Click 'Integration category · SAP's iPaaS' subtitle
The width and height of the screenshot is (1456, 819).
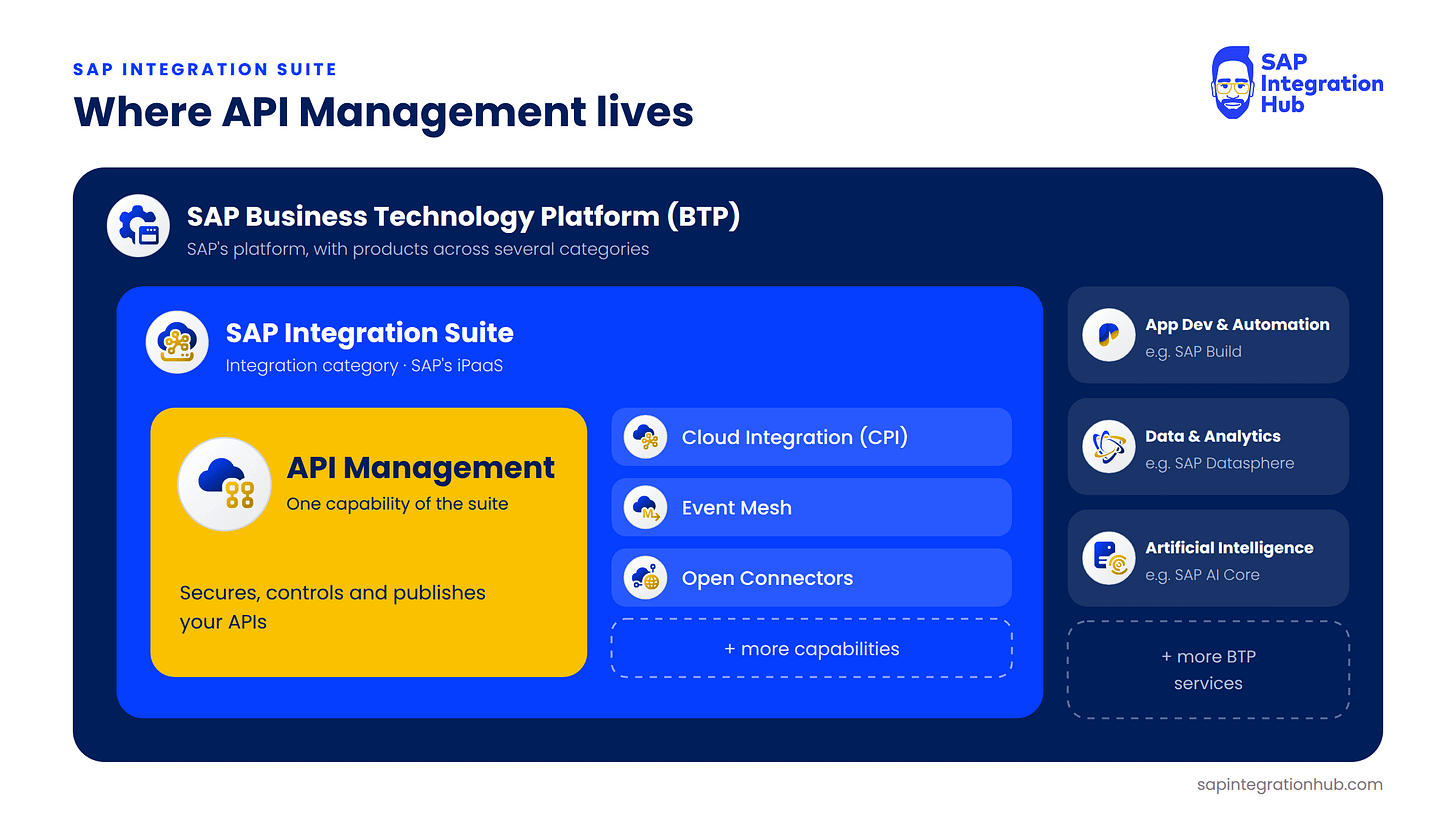click(364, 366)
